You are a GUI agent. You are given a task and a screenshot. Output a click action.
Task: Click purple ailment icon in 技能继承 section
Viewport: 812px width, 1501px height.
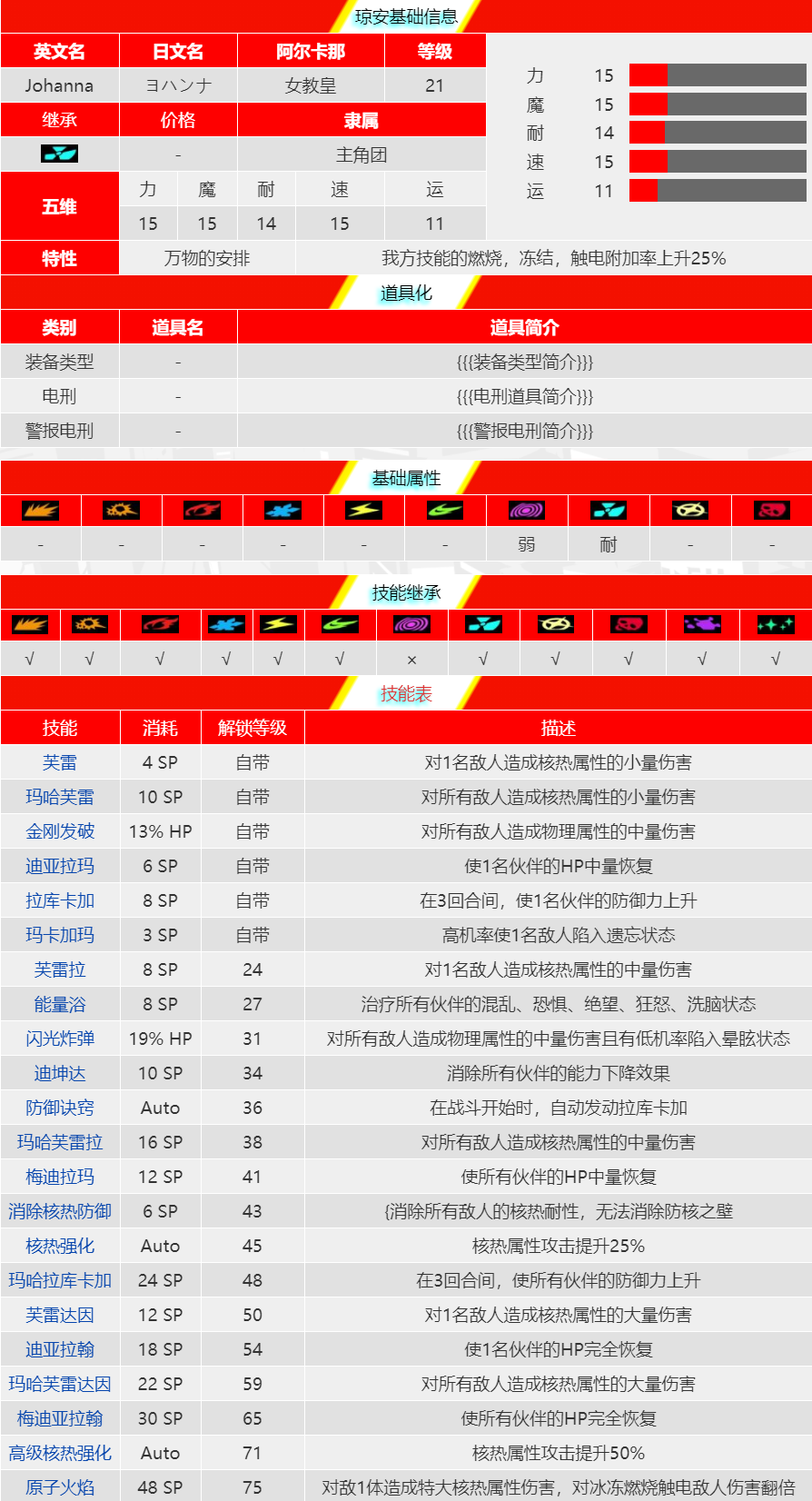[x=702, y=624]
